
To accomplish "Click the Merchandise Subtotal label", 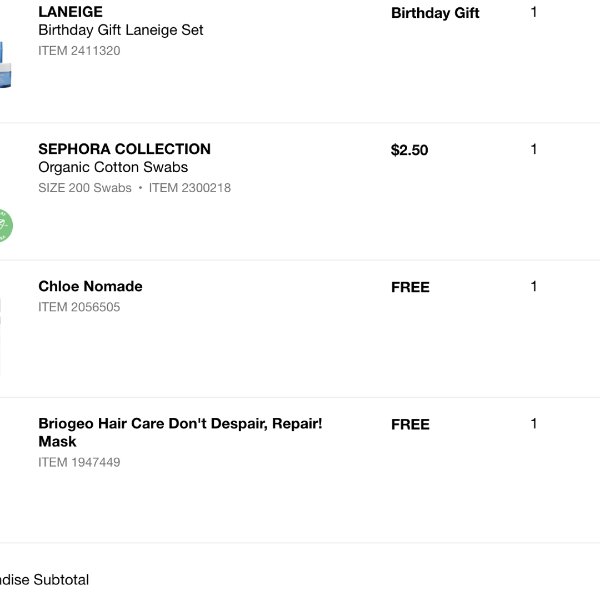I will click(x=44, y=580).
